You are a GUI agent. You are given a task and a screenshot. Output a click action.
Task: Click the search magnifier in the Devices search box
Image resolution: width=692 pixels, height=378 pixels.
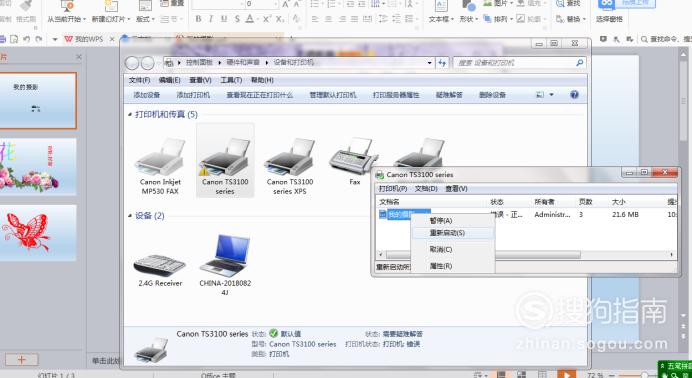pyautogui.click(x=579, y=63)
